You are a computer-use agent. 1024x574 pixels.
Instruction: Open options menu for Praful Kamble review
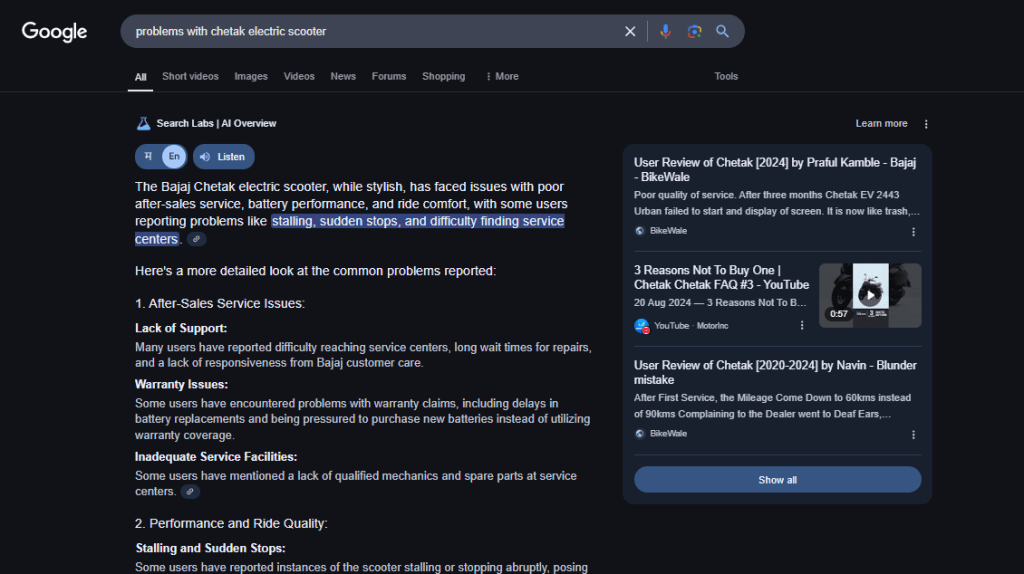[x=913, y=231]
